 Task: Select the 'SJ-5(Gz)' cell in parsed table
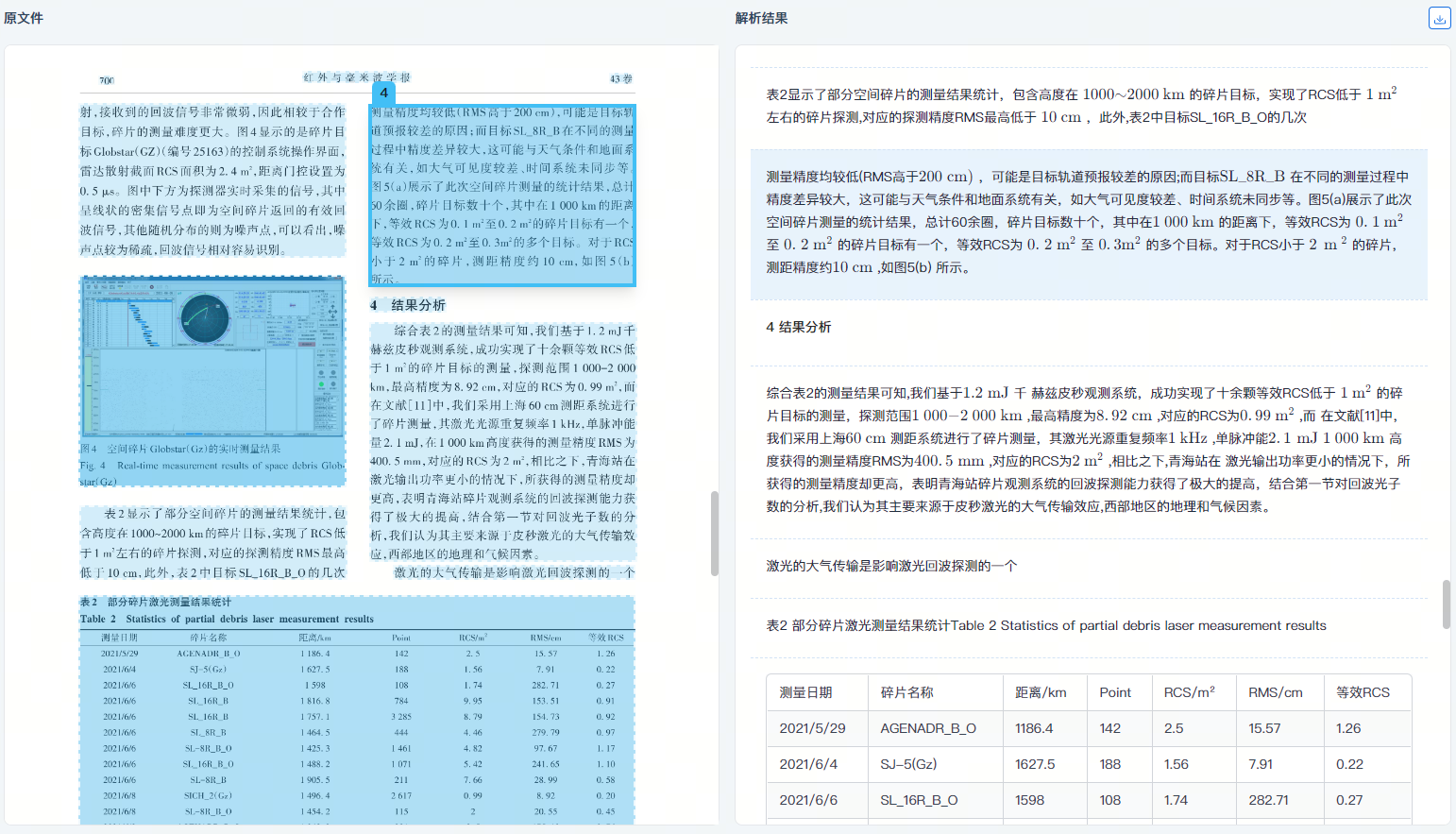tap(908, 764)
